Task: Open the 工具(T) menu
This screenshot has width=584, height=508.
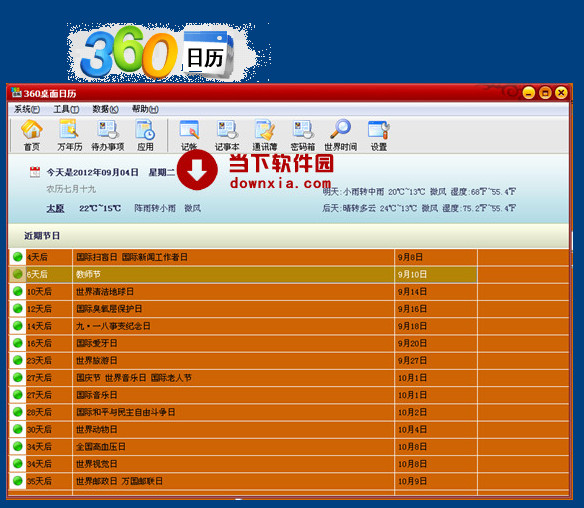Action: pyautogui.click(x=66, y=109)
